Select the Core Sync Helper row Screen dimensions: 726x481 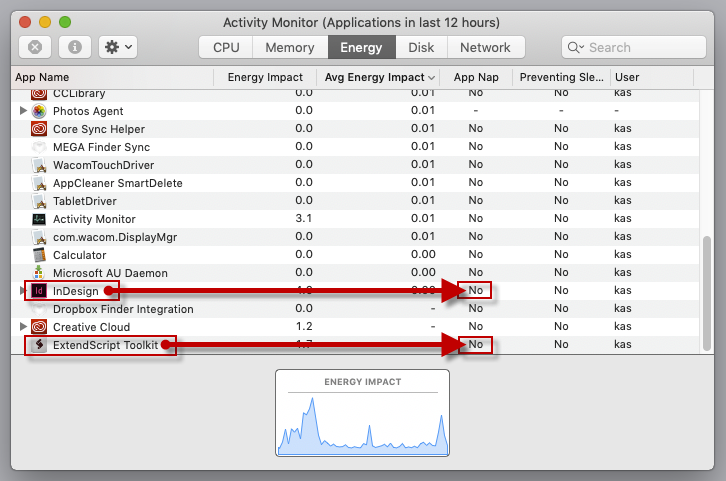[x=355, y=129]
